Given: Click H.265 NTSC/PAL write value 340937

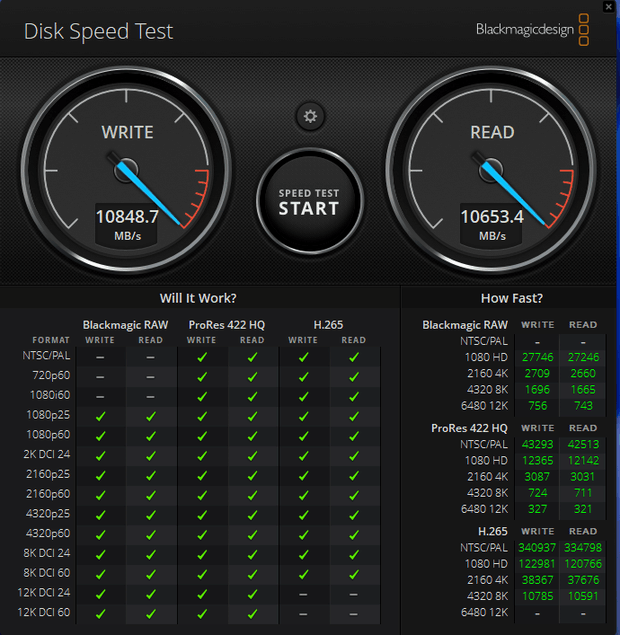Looking at the screenshot, I should point(537,548).
